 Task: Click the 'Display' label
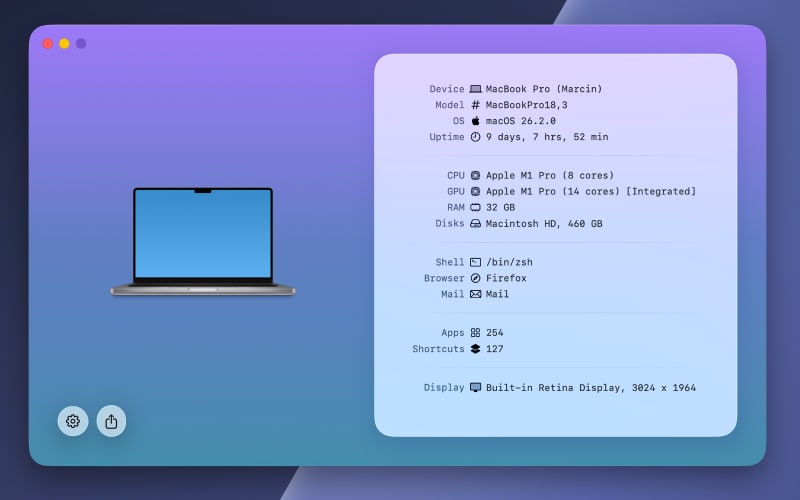444,387
